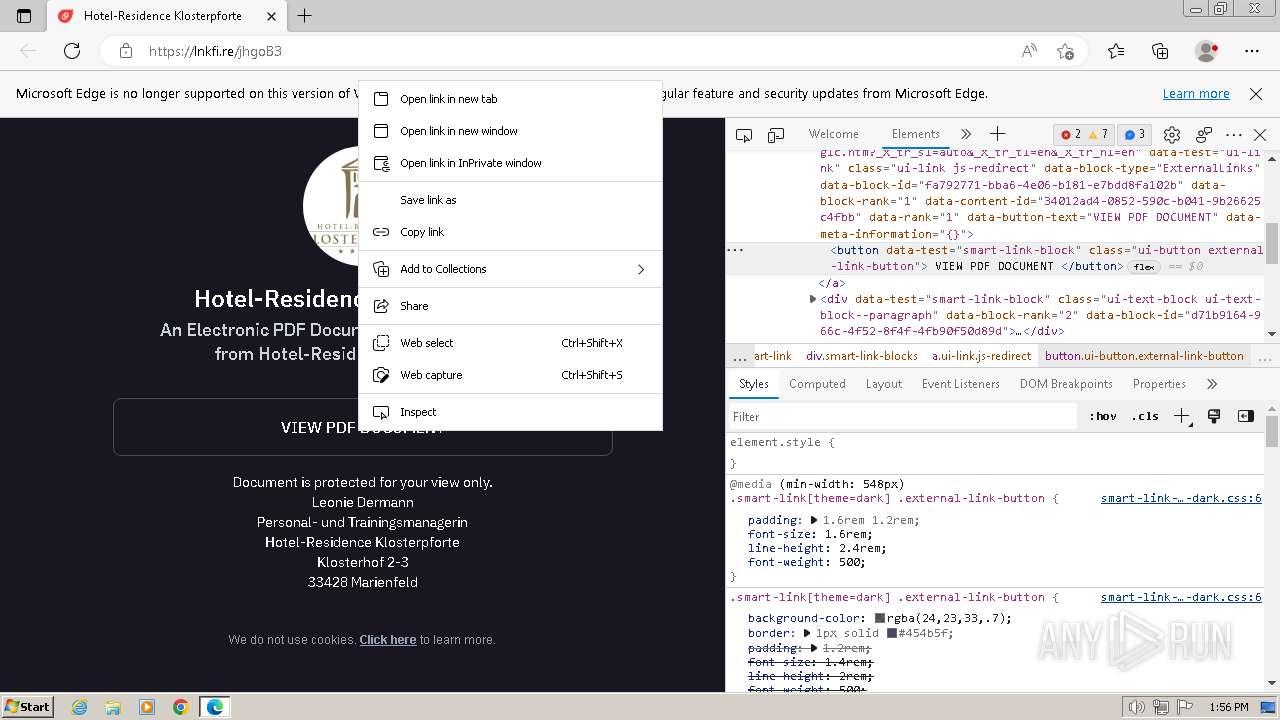Click the styles Filter input field
The image size is (1280, 720).
pos(905,417)
